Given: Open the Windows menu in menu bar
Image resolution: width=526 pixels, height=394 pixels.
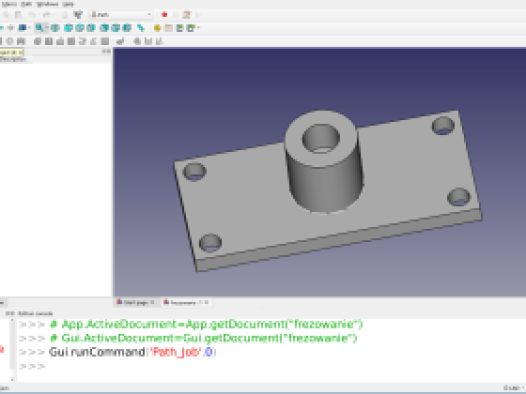Looking at the screenshot, I should click(x=47, y=4).
